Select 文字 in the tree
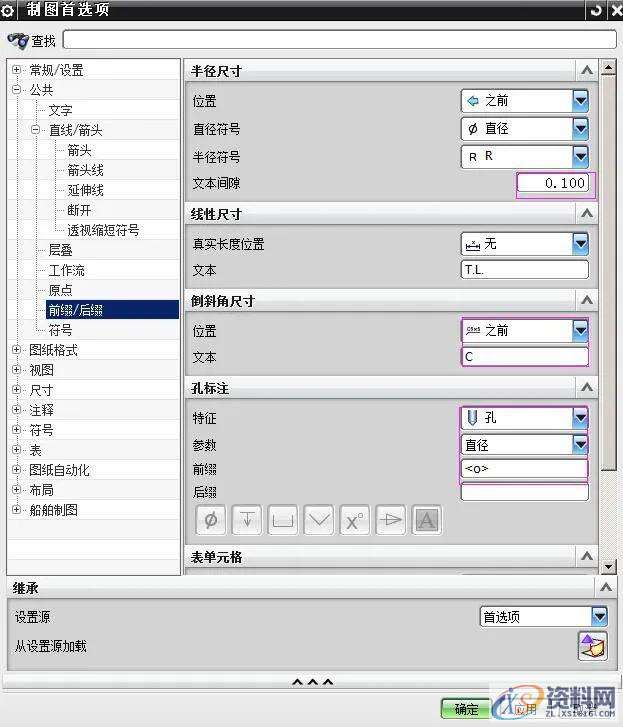The width and height of the screenshot is (623, 727). click(60, 110)
